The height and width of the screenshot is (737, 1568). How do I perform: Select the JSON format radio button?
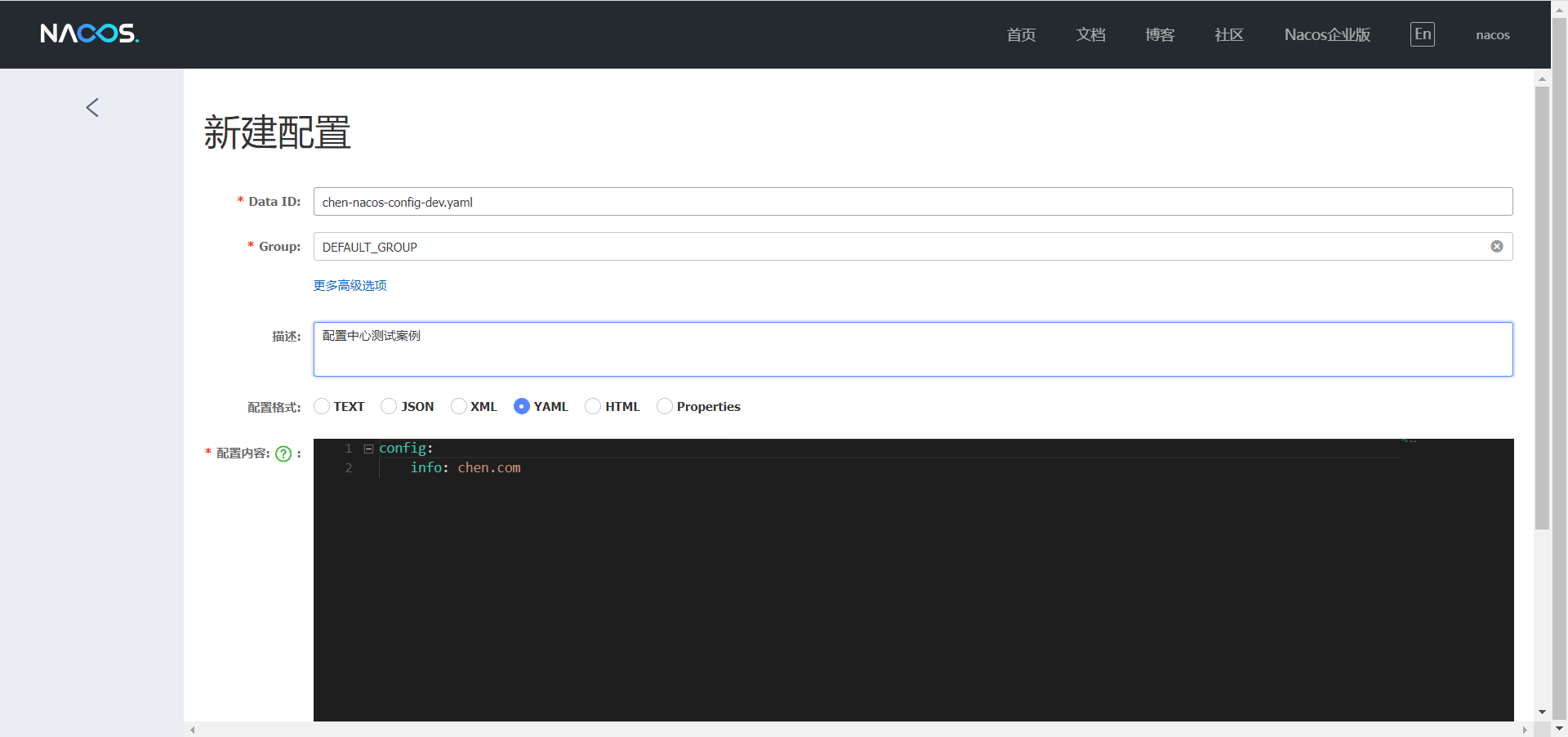pyautogui.click(x=389, y=406)
